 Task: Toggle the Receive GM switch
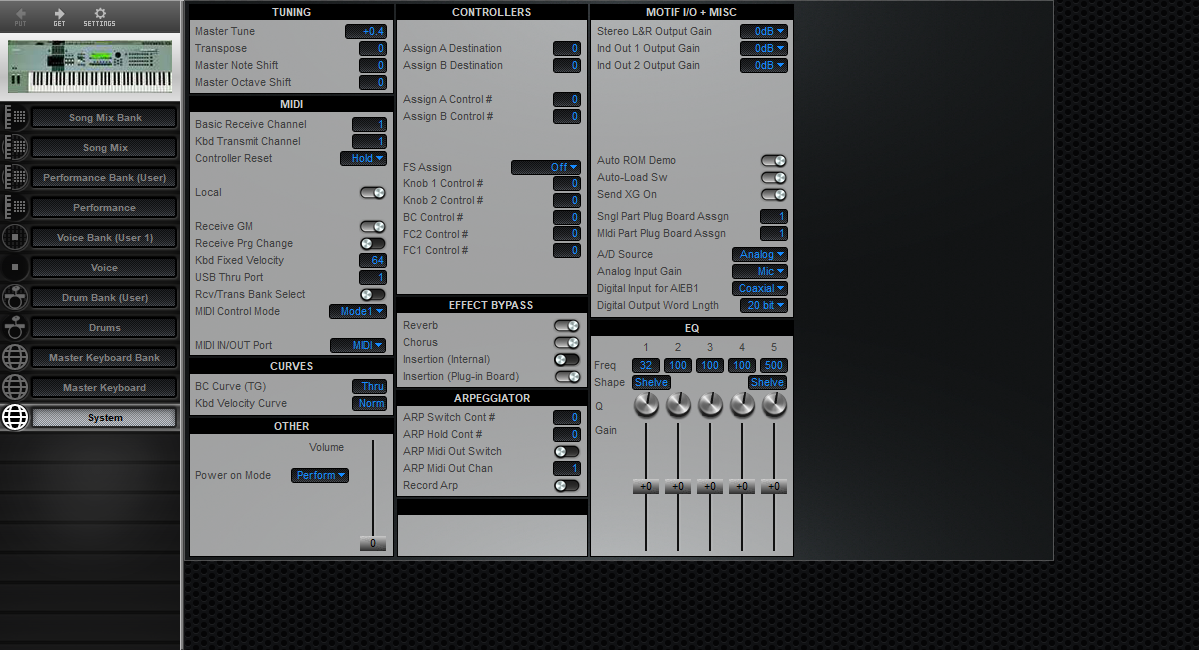coord(372,226)
